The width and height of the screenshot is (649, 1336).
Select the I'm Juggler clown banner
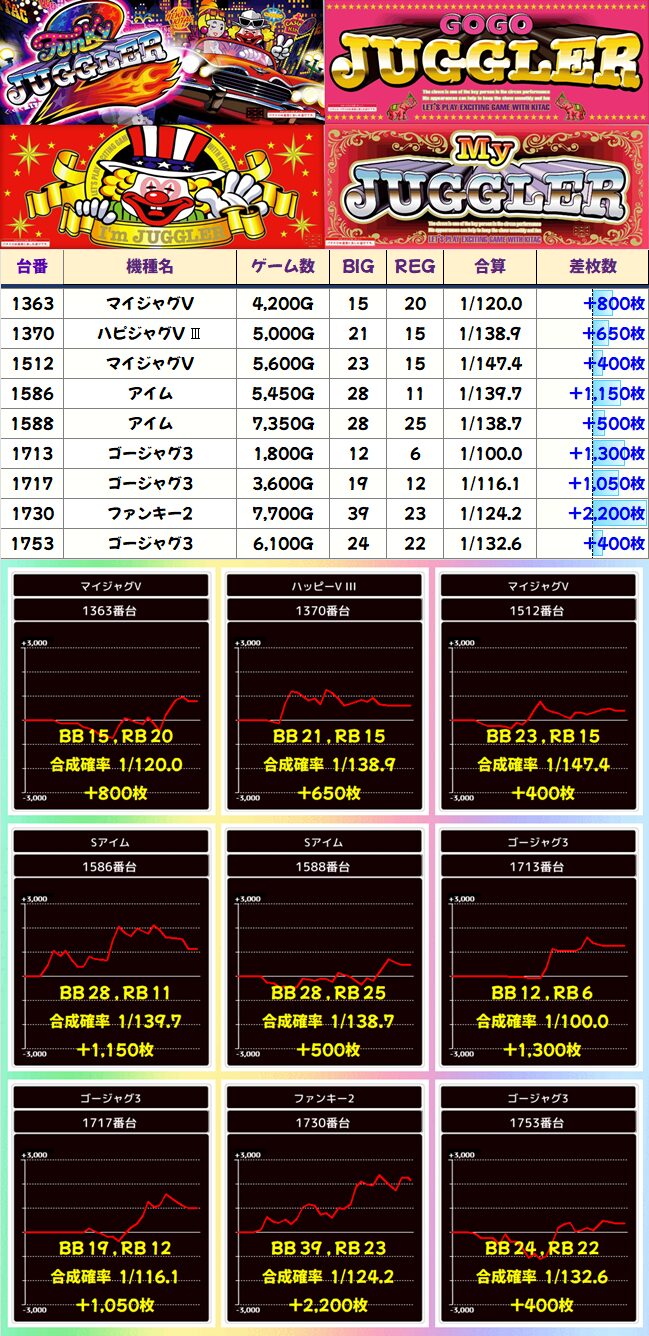162,186
